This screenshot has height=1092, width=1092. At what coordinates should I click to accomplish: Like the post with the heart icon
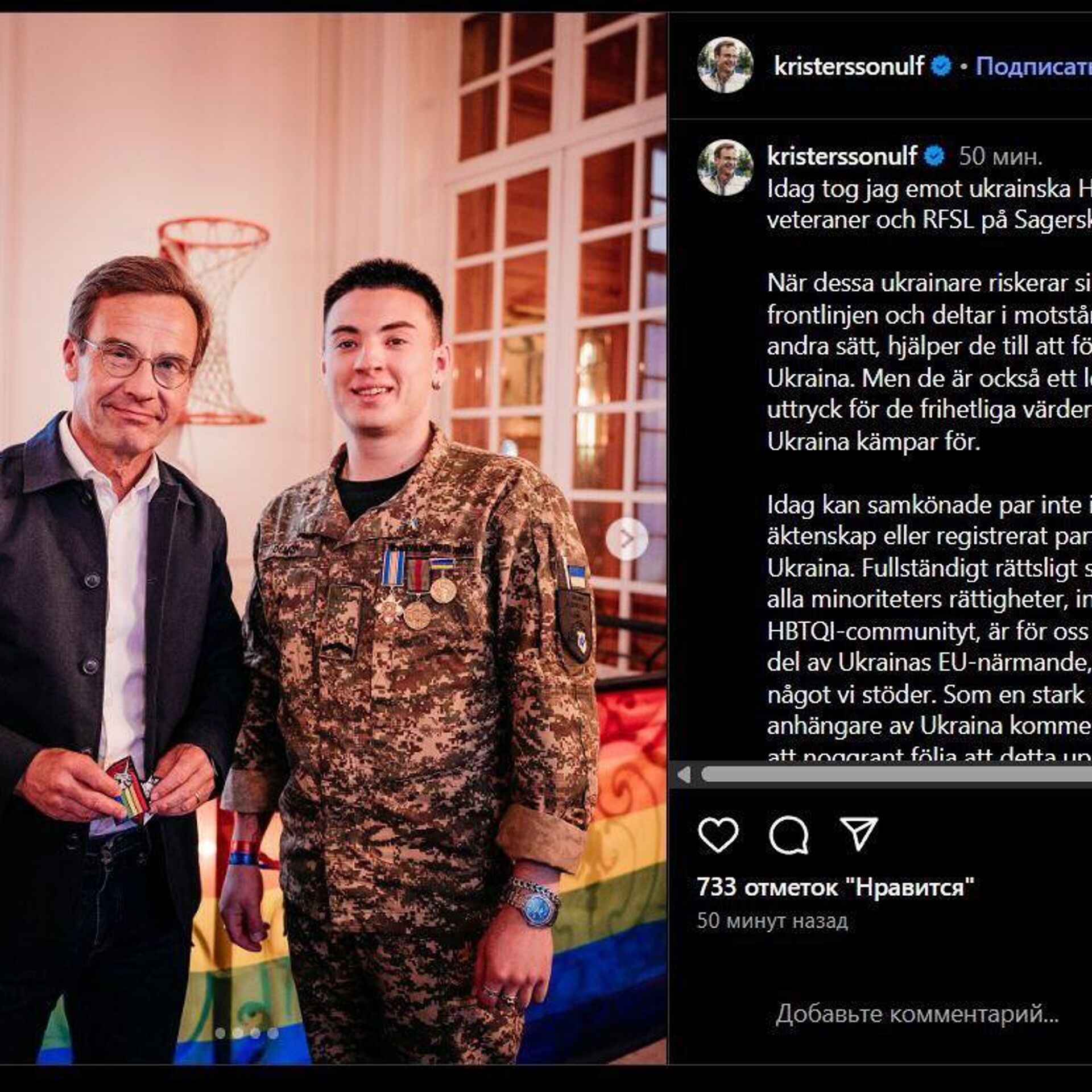pyautogui.click(x=718, y=834)
